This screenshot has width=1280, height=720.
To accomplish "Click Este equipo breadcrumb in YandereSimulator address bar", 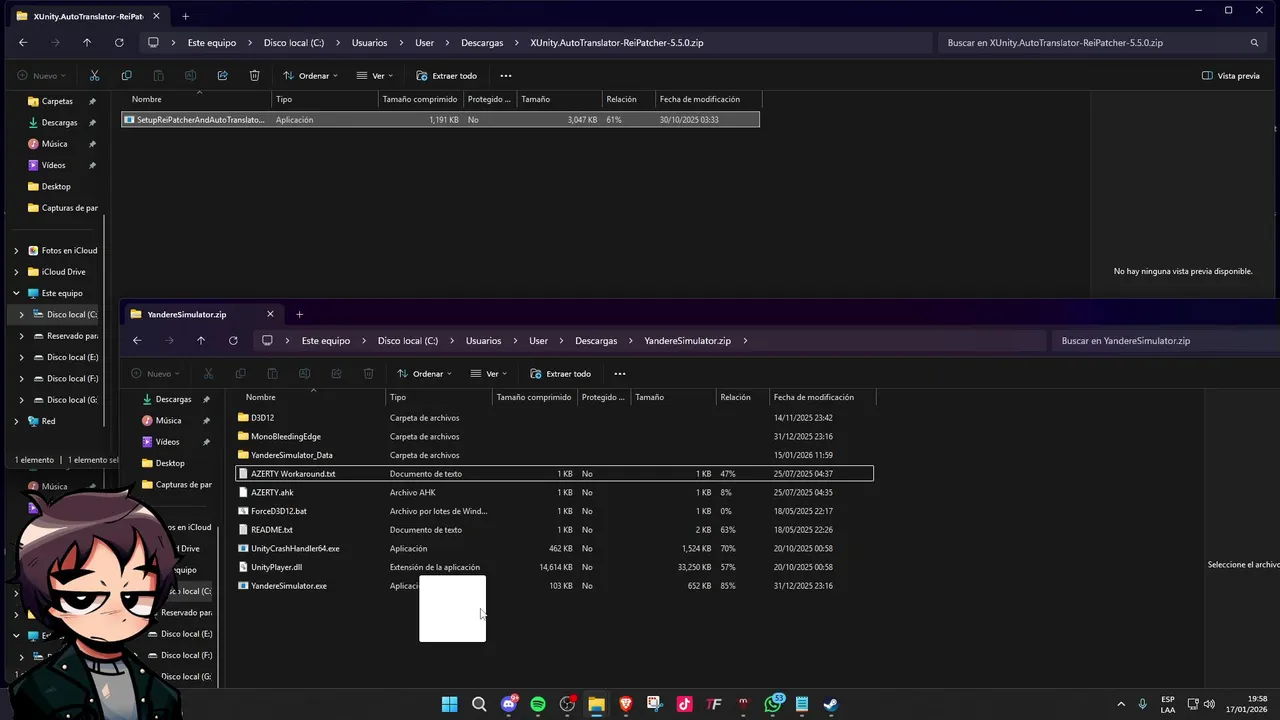I will pyautogui.click(x=326, y=341).
